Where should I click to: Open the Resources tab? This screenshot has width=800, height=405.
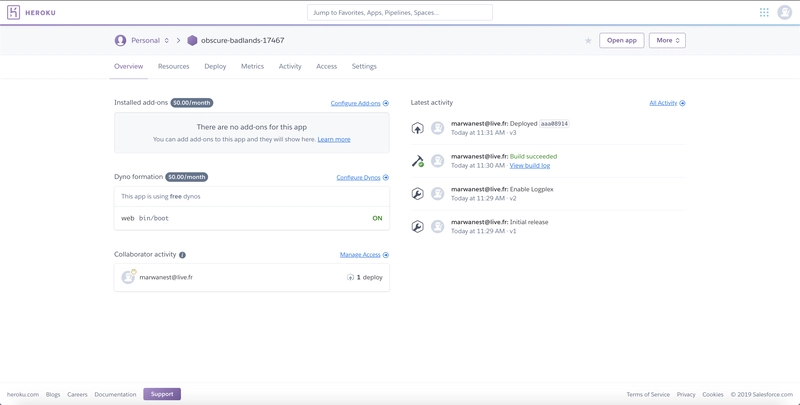click(173, 66)
